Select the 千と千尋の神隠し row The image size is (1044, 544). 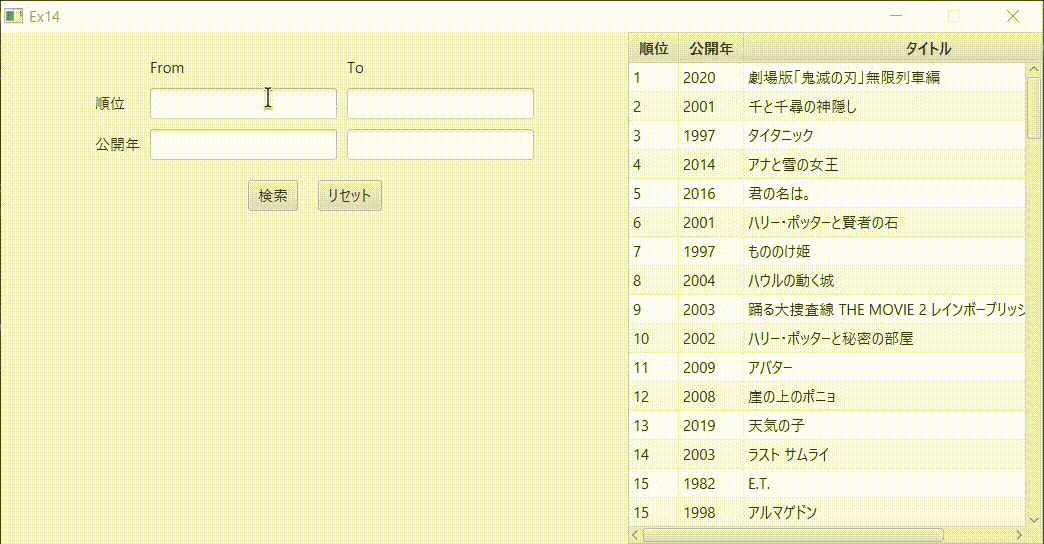(827, 107)
